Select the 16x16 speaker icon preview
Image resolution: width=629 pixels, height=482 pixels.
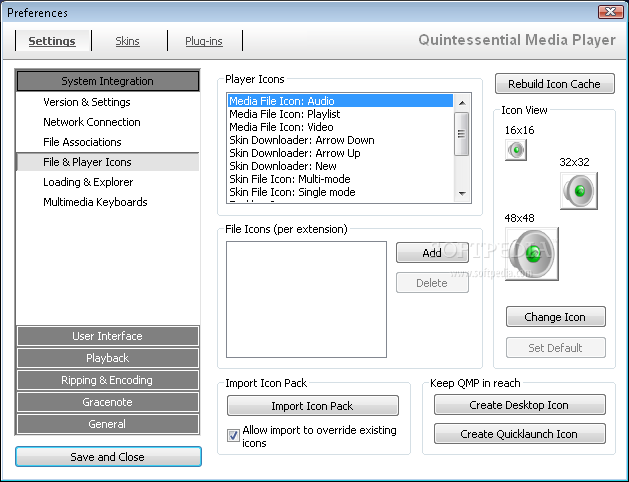click(x=516, y=150)
